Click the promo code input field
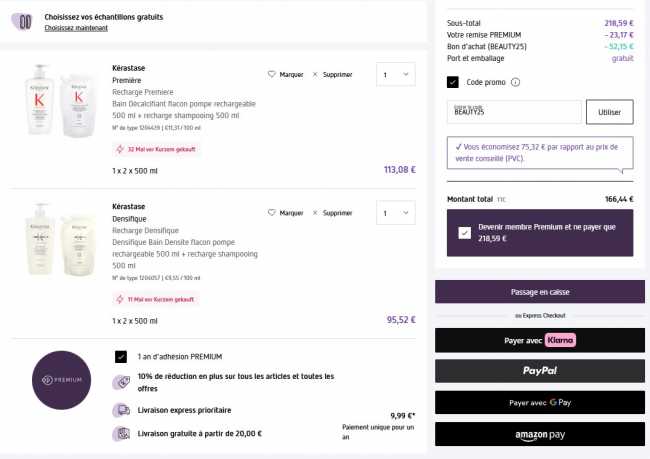 [514, 112]
